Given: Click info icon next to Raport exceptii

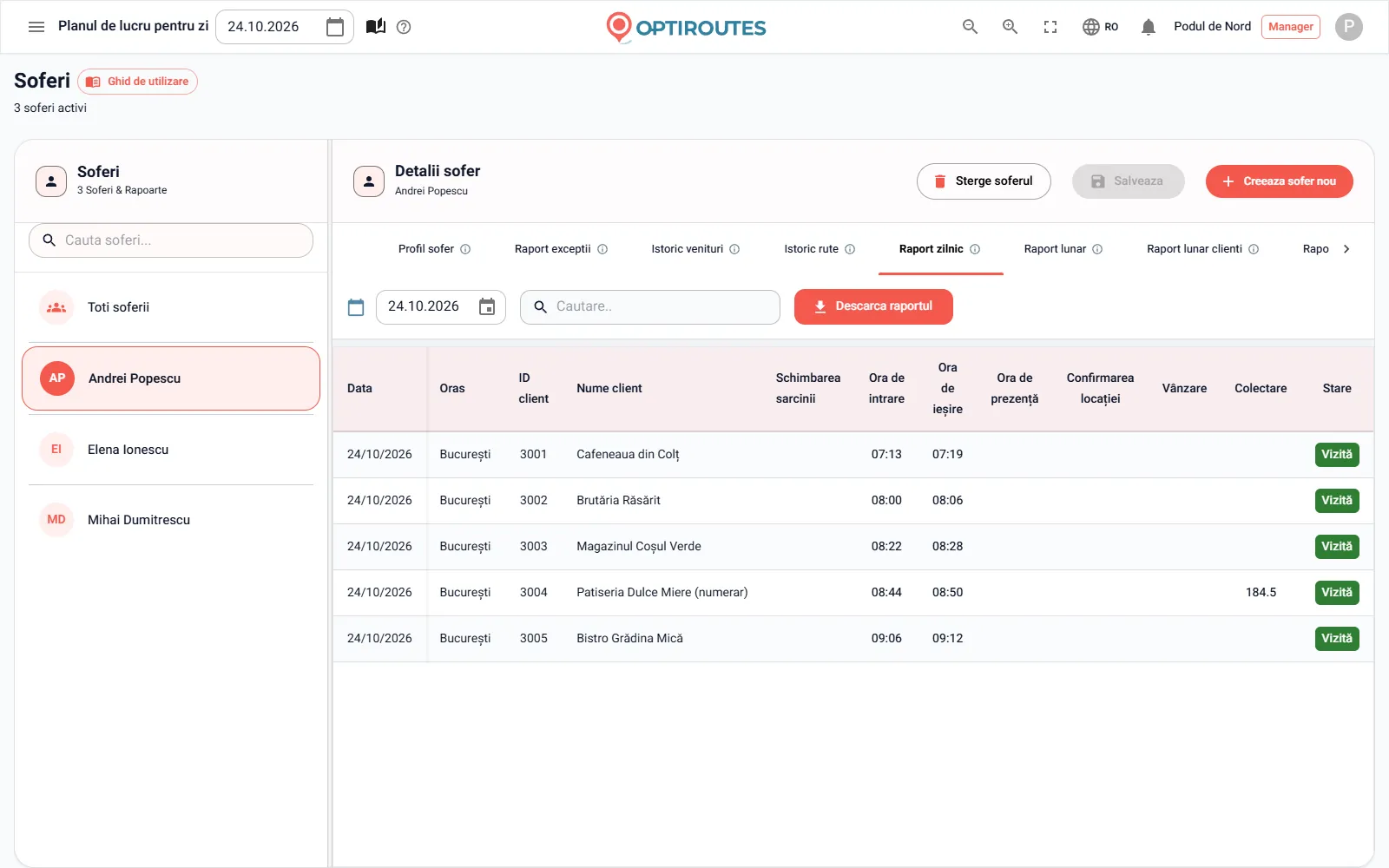Looking at the screenshot, I should (602, 249).
